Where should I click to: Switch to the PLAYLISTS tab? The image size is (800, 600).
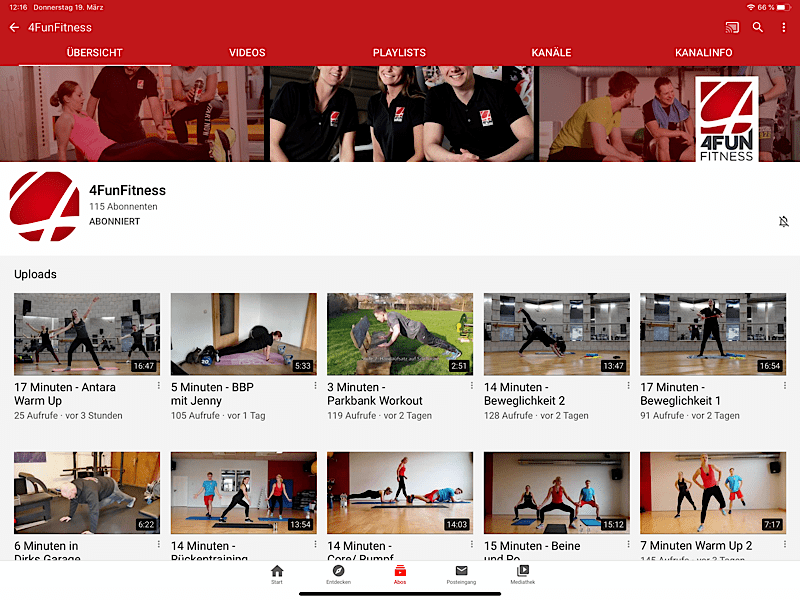[x=399, y=53]
